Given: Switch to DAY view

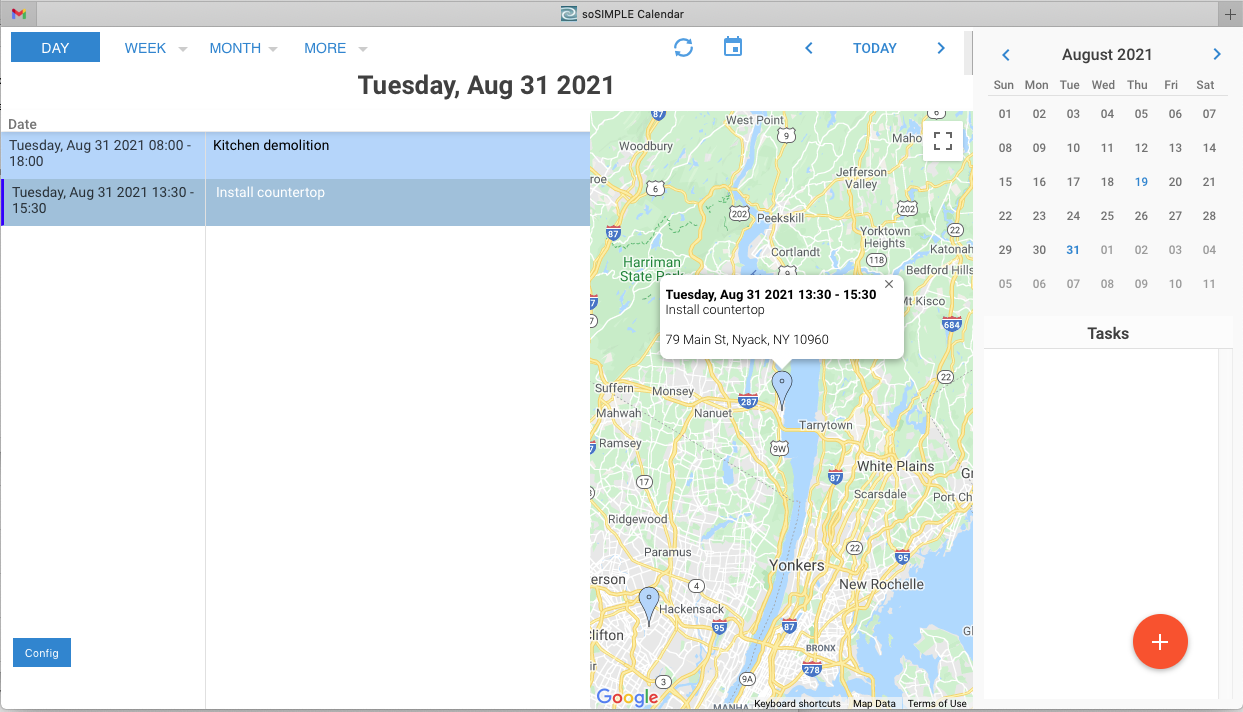Looking at the screenshot, I should coord(55,48).
